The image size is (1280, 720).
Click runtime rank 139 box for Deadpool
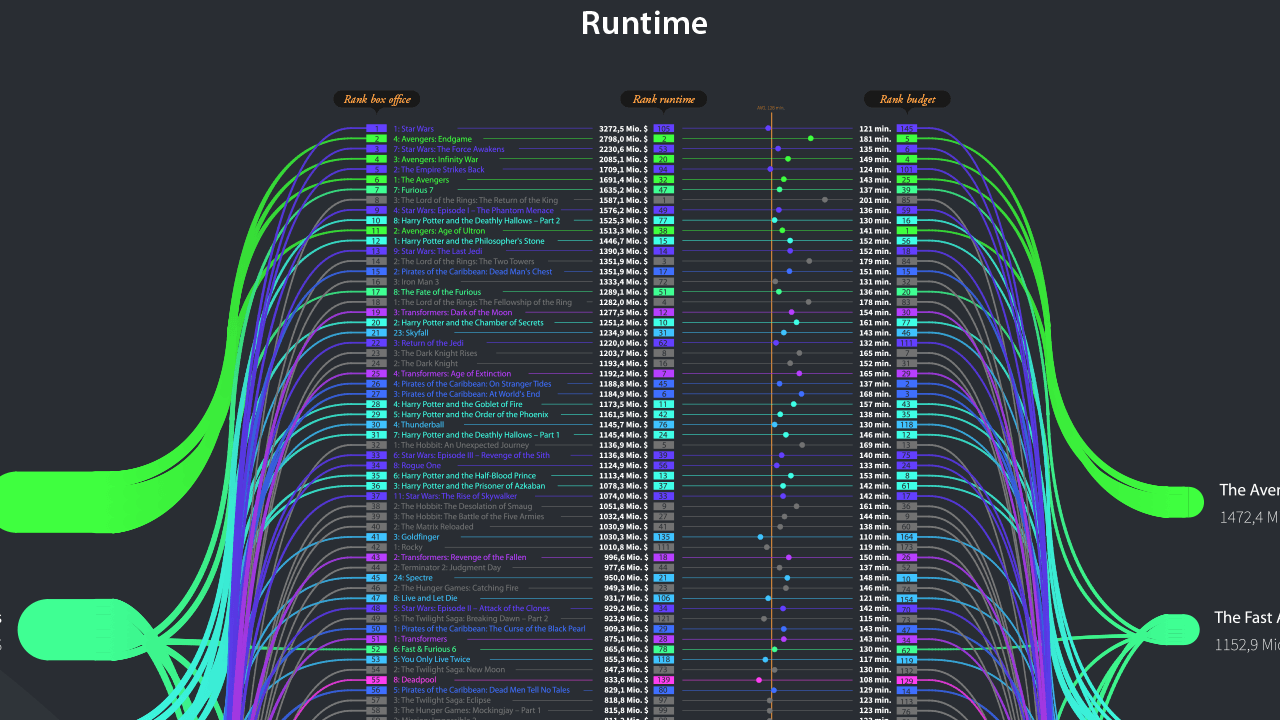(x=664, y=679)
